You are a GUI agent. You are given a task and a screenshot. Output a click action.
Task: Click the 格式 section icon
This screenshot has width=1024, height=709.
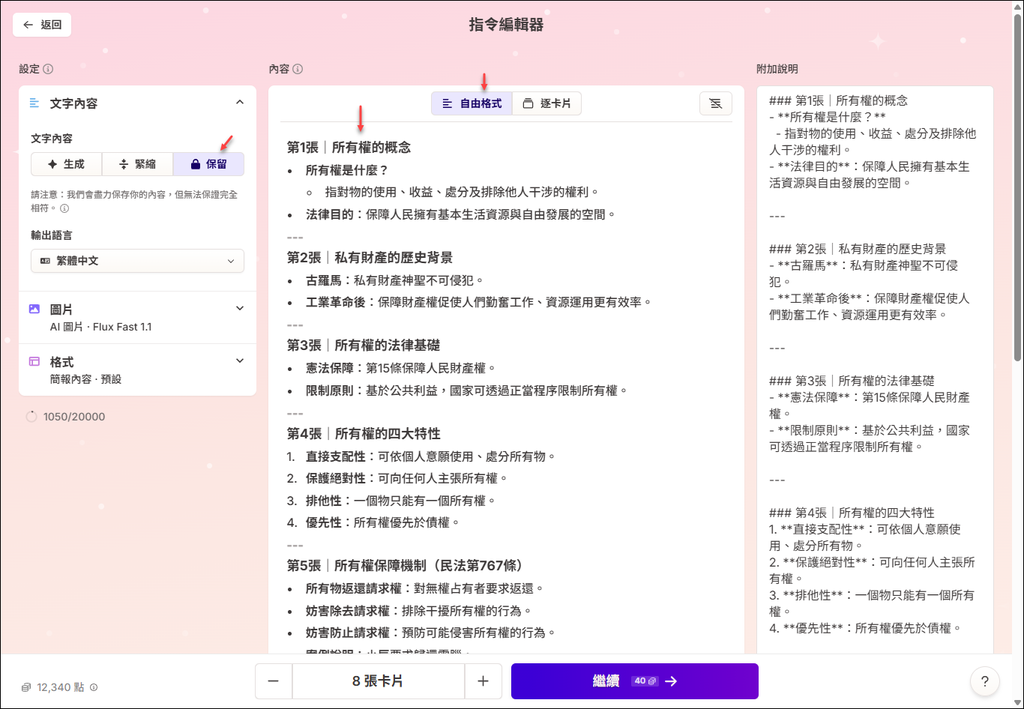click(x=35, y=361)
